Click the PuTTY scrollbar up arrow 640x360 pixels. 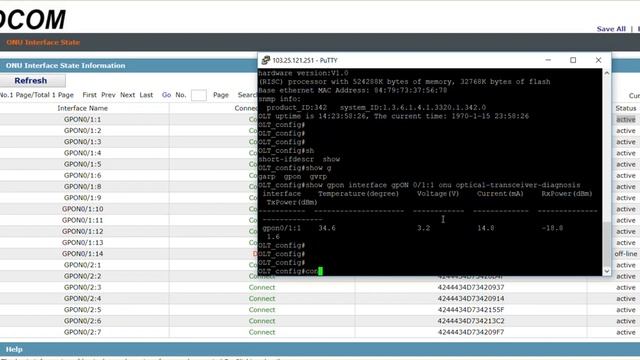[x=607, y=73]
